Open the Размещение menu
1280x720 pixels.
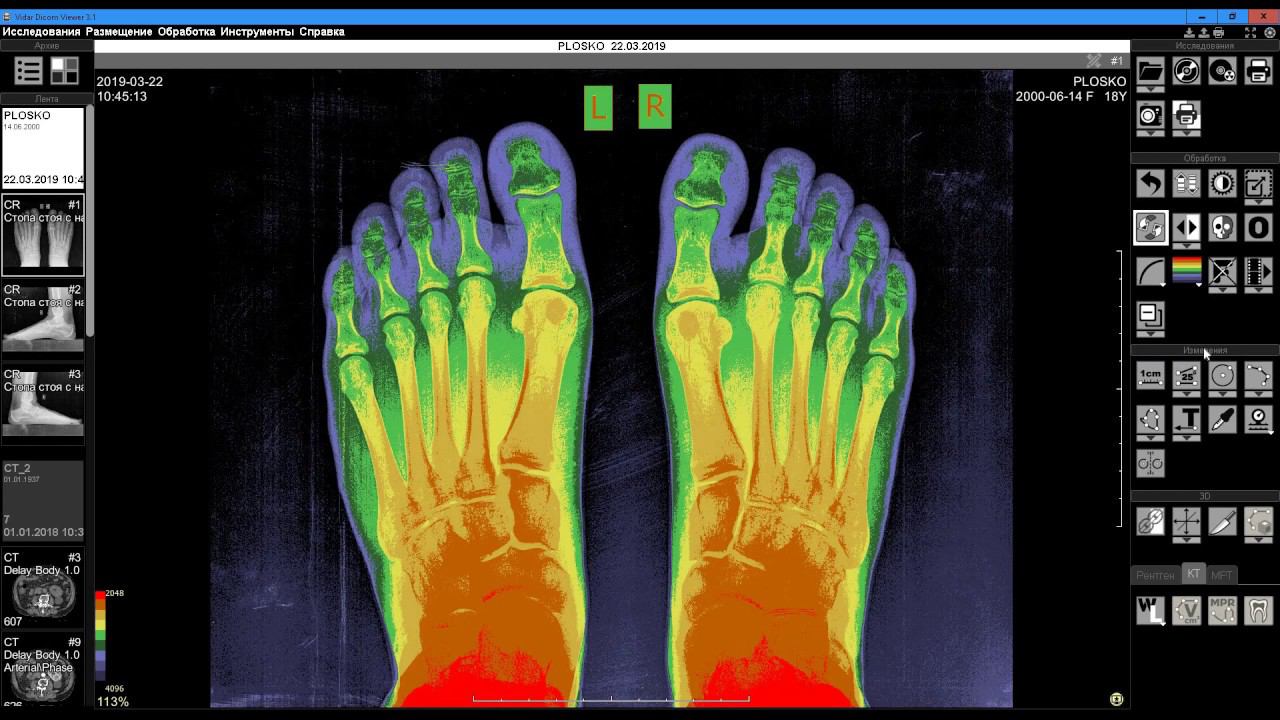[x=119, y=32]
